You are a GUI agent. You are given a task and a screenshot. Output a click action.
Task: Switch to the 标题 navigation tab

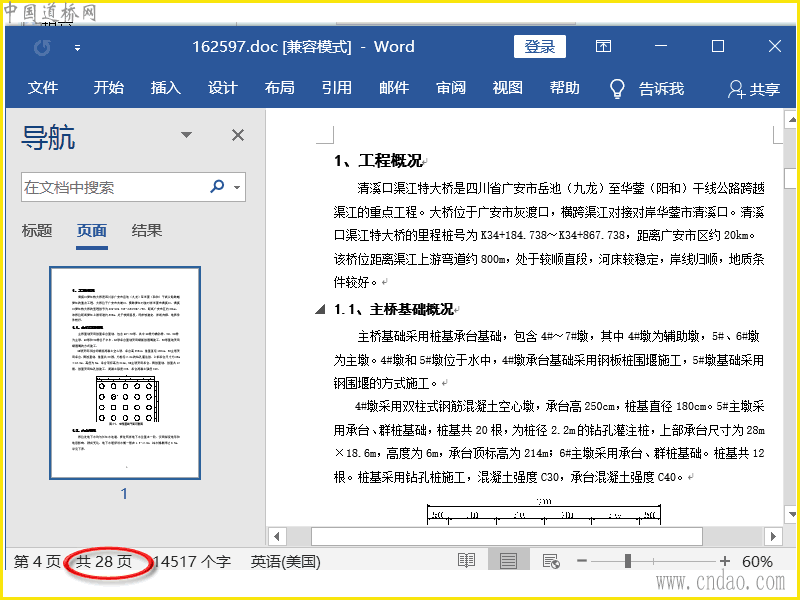click(37, 231)
